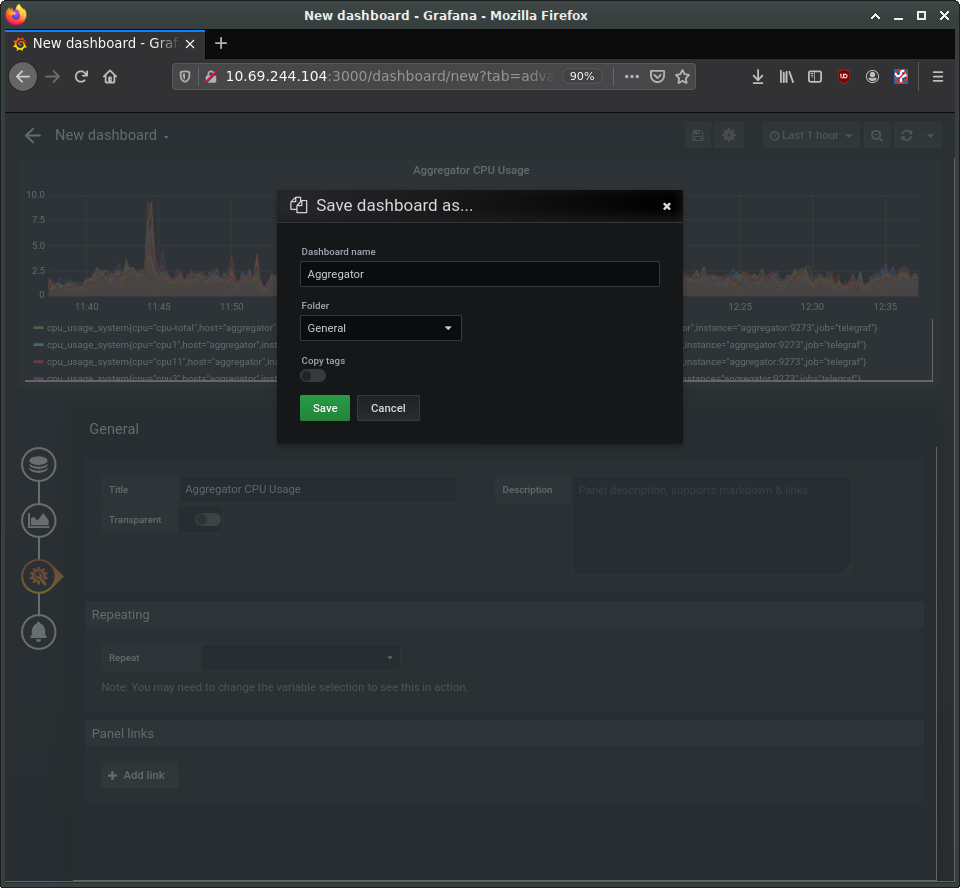Click the insecure connection lock icon
This screenshot has height=888, width=960.
coord(211,77)
